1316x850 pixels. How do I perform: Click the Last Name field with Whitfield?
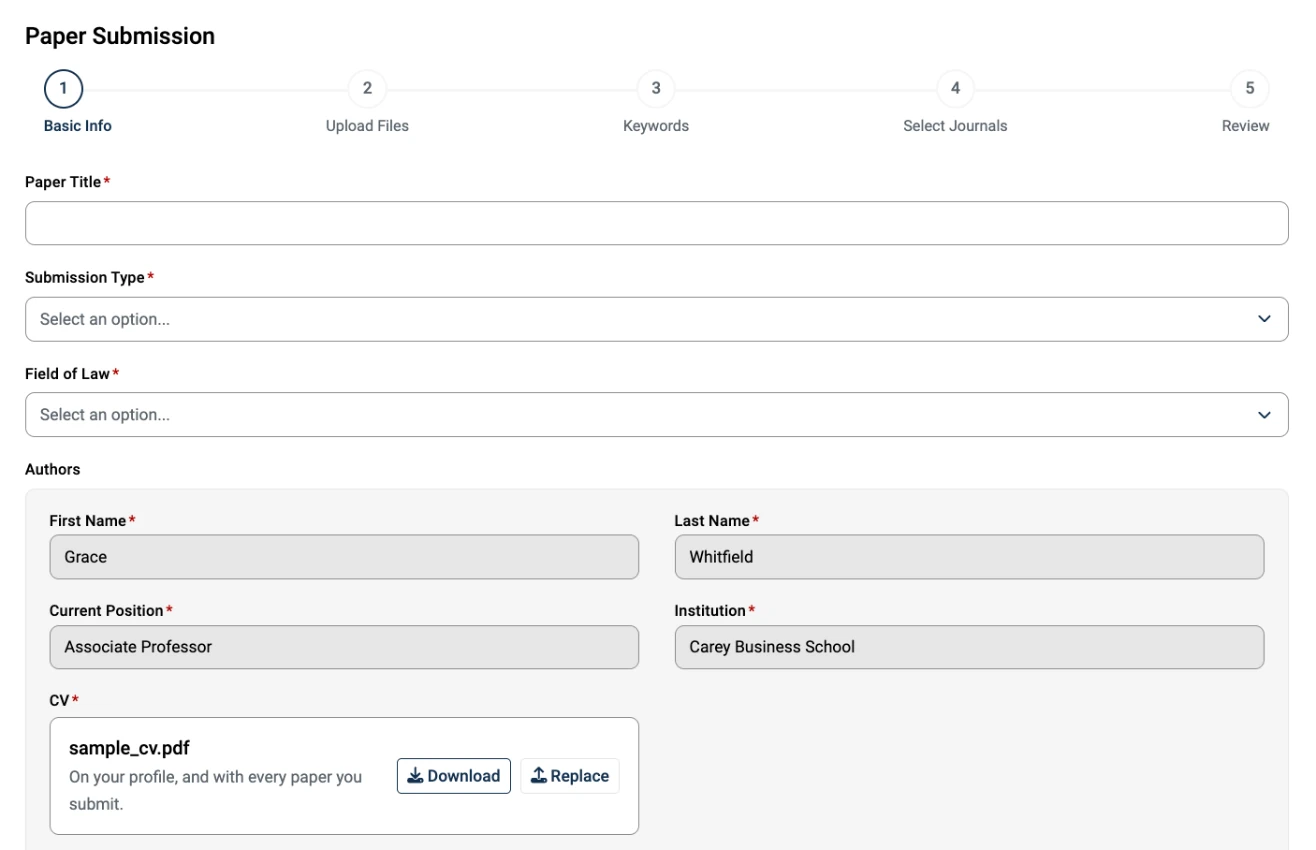click(x=969, y=557)
